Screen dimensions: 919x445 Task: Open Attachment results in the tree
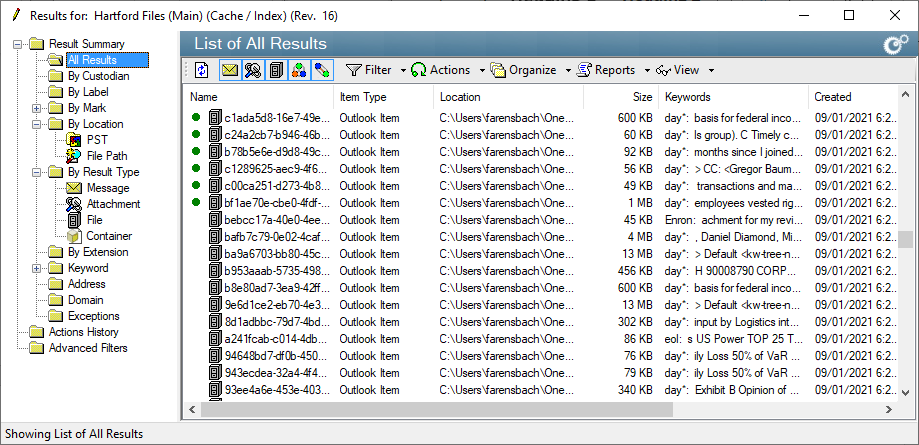pyautogui.click(x=113, y=204)
